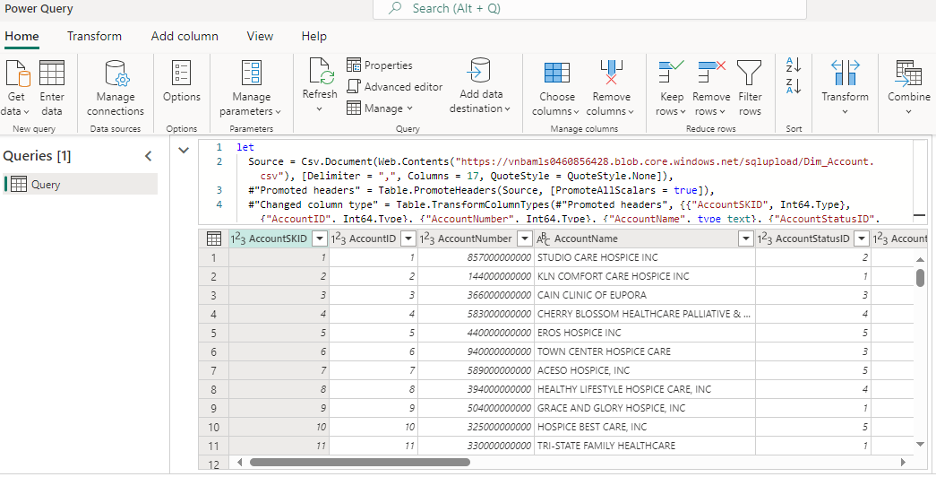Click the scroll down arrow

click(920, 444)
